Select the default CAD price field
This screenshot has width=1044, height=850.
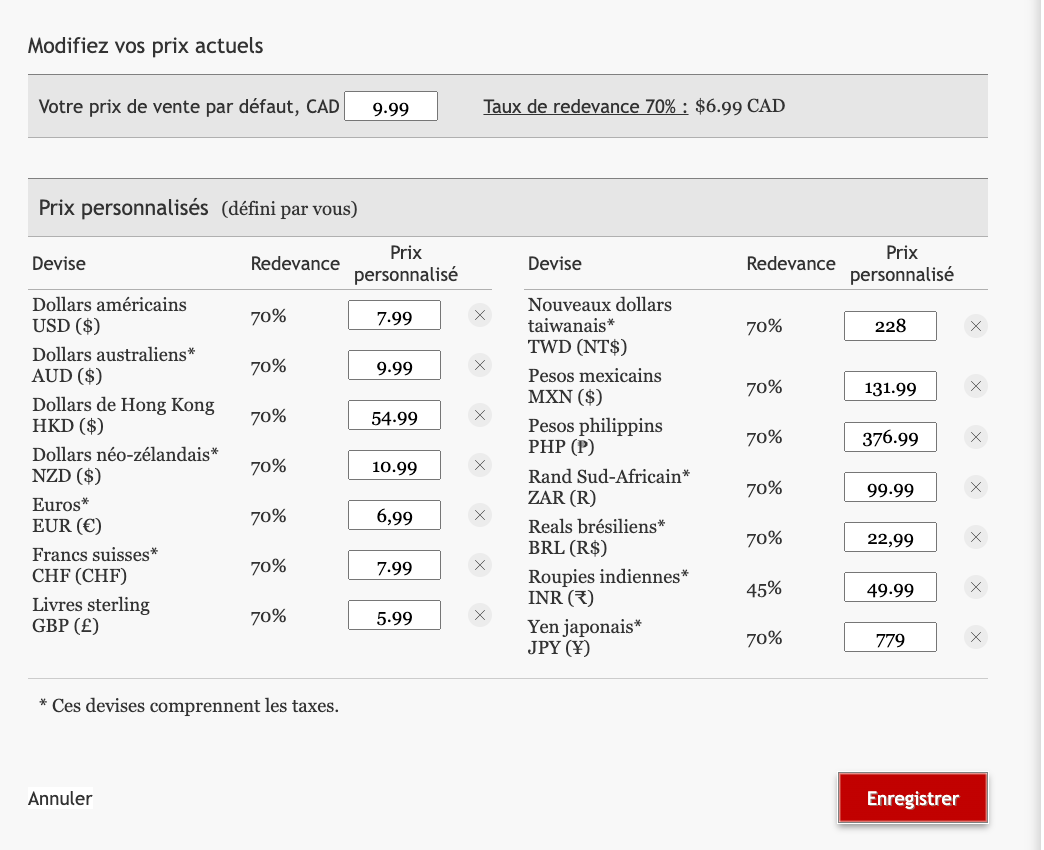pos(390,106)
